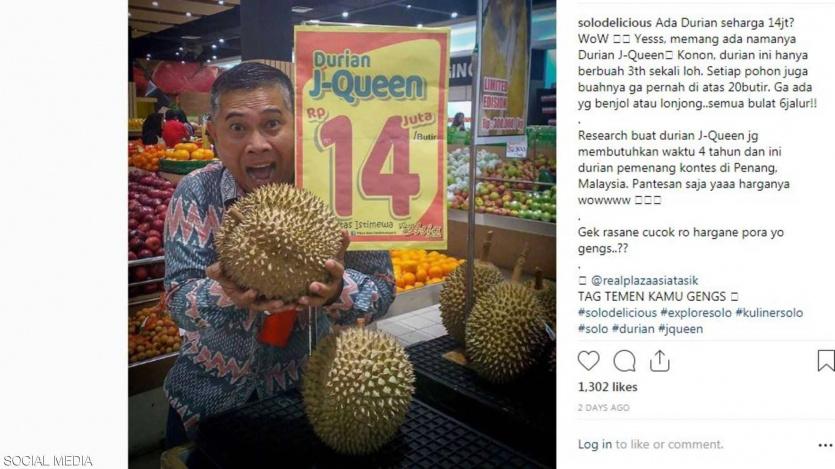The height and width of the screenshot is (469, 835).
Task: Open the solodelicious profile username
Action: (x=615, y=23)
